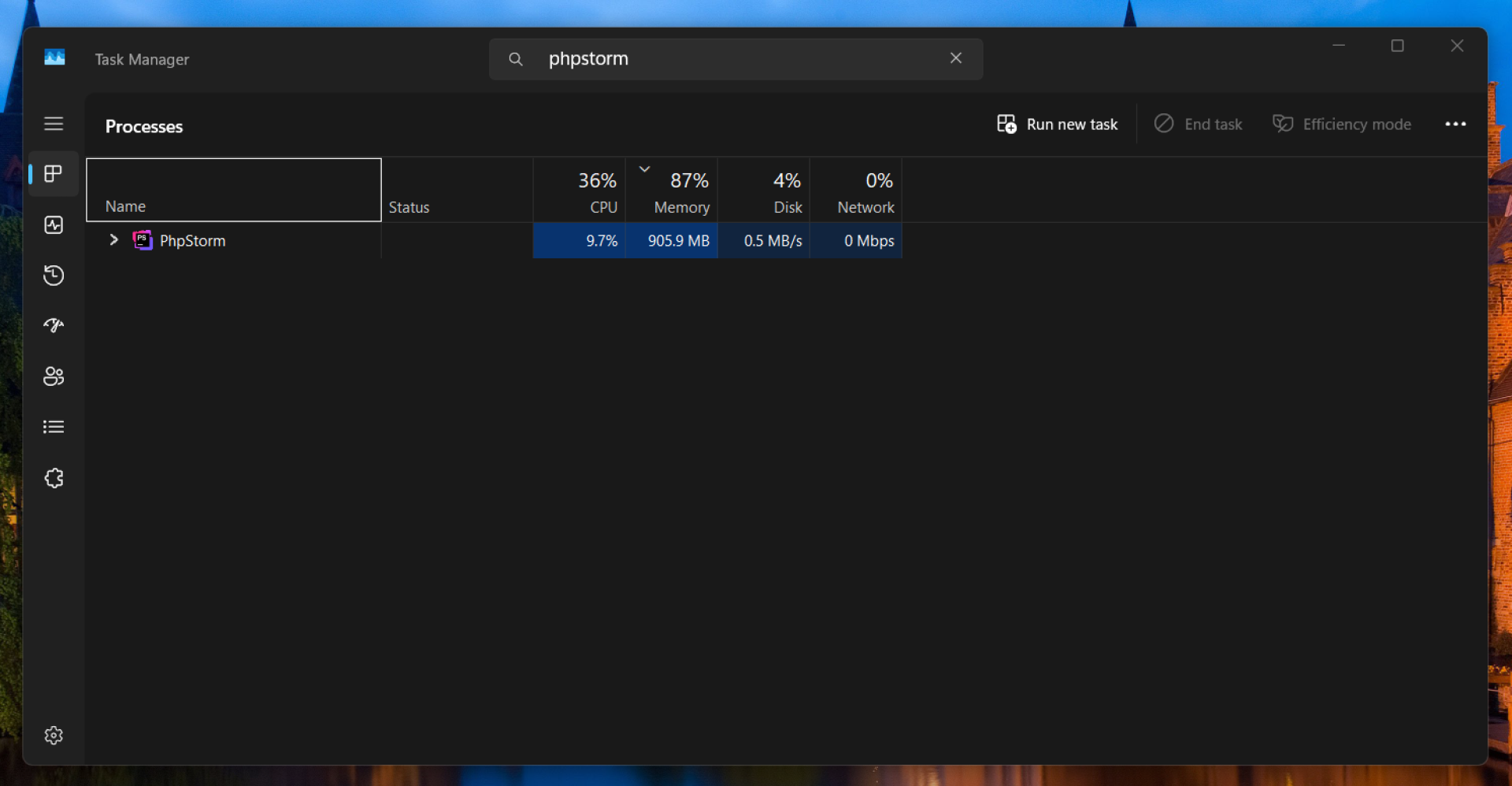Click the Processes page heading

click(x=144, y=127)
